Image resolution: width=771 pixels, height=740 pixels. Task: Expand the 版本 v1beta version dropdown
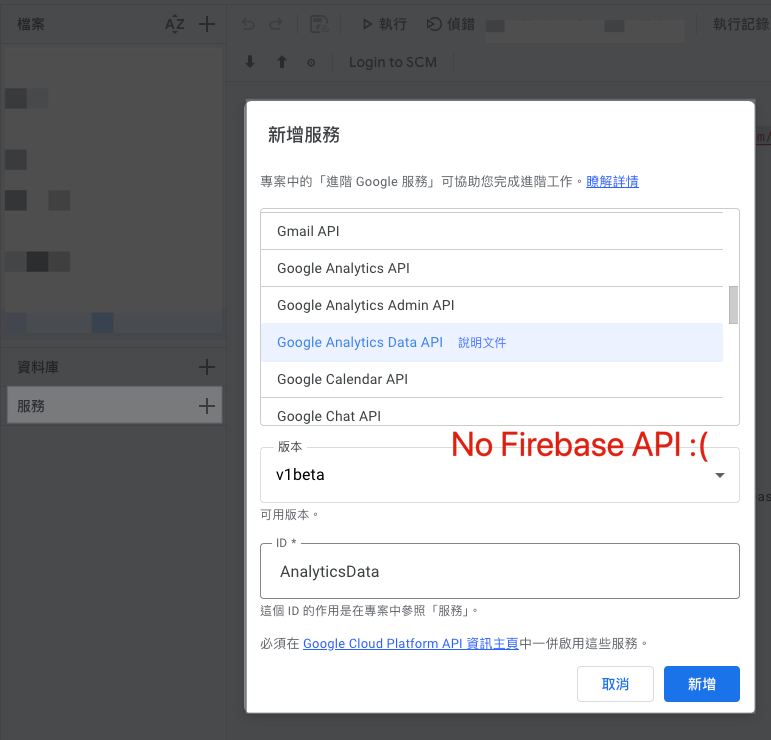(x=719, y=476)
